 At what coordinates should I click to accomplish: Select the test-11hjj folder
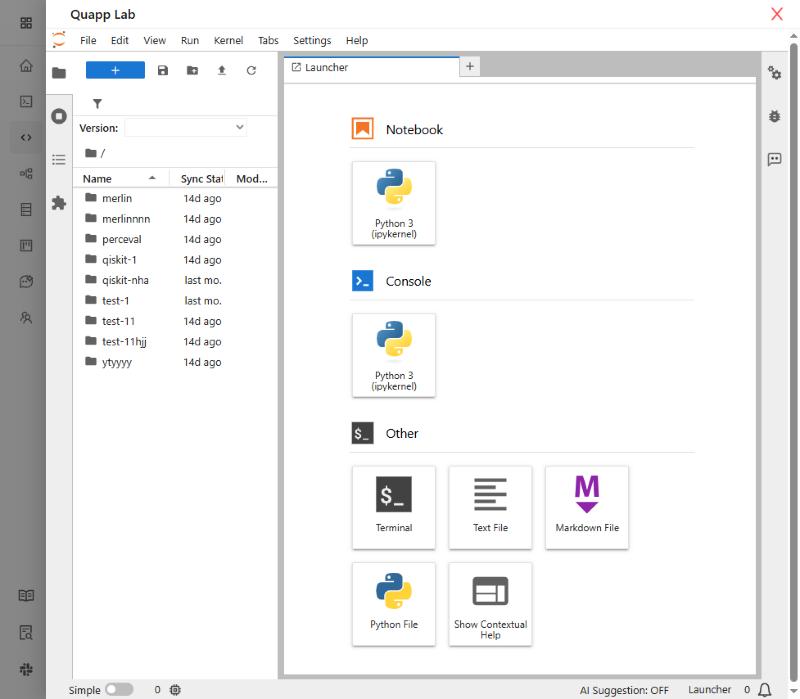click(x=176, y=341)
